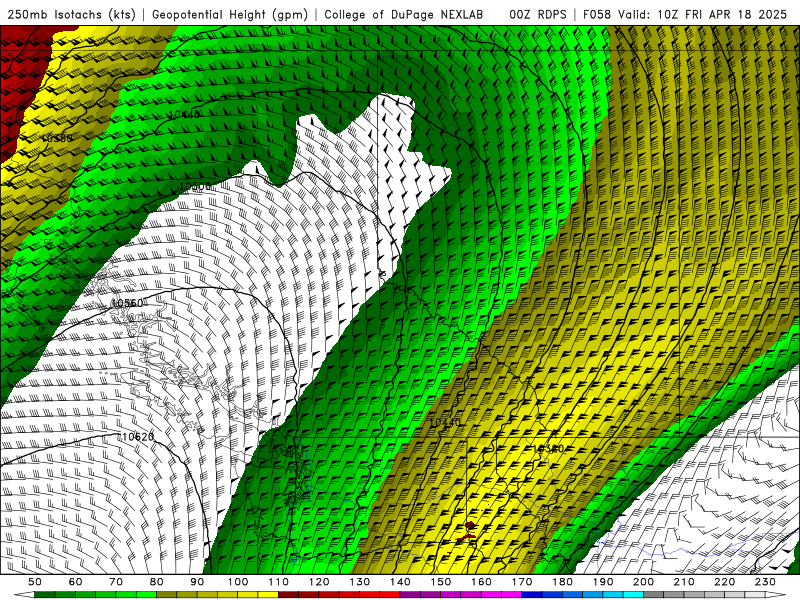The image size is (800, 600).
Task: Click the '250mb Isotachs (kts)' title text
Action: (x=71, y=14)
